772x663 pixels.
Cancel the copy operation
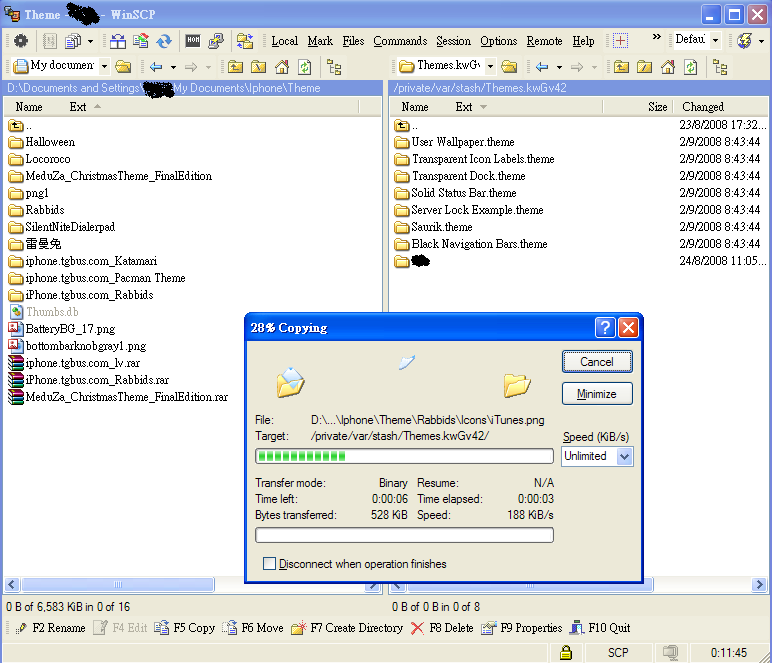coord(596,362)
